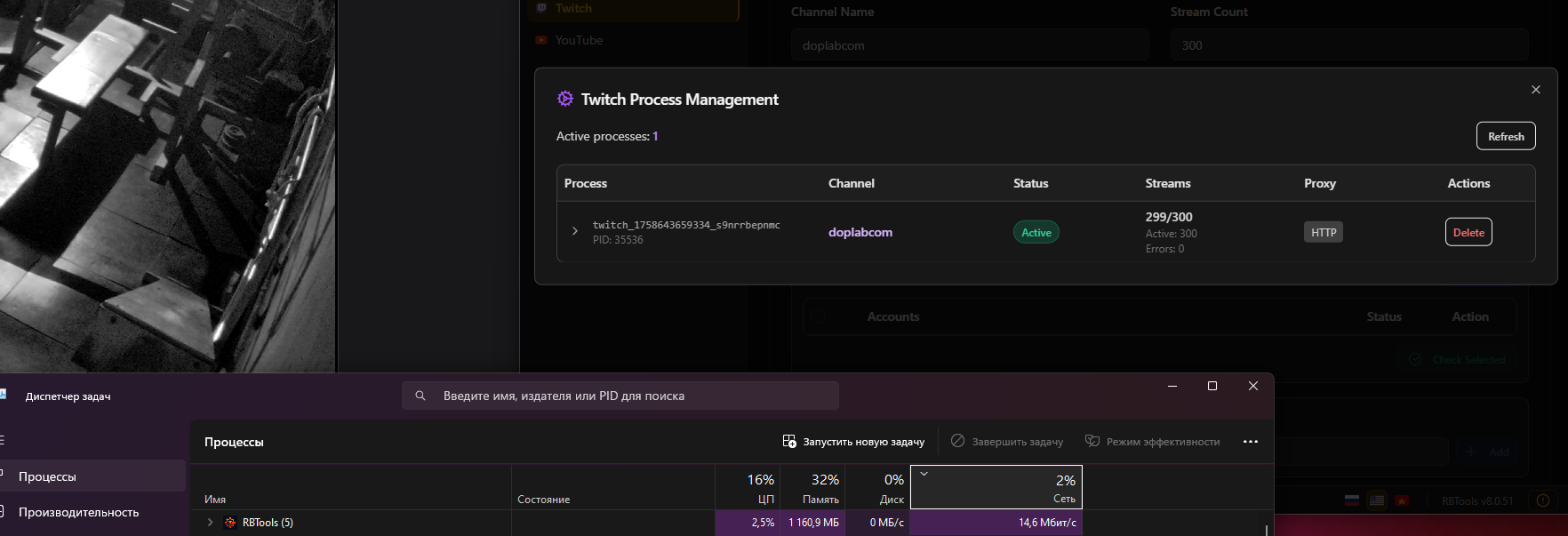Expand the RBTools (5) process group

(x=210, y=523)
